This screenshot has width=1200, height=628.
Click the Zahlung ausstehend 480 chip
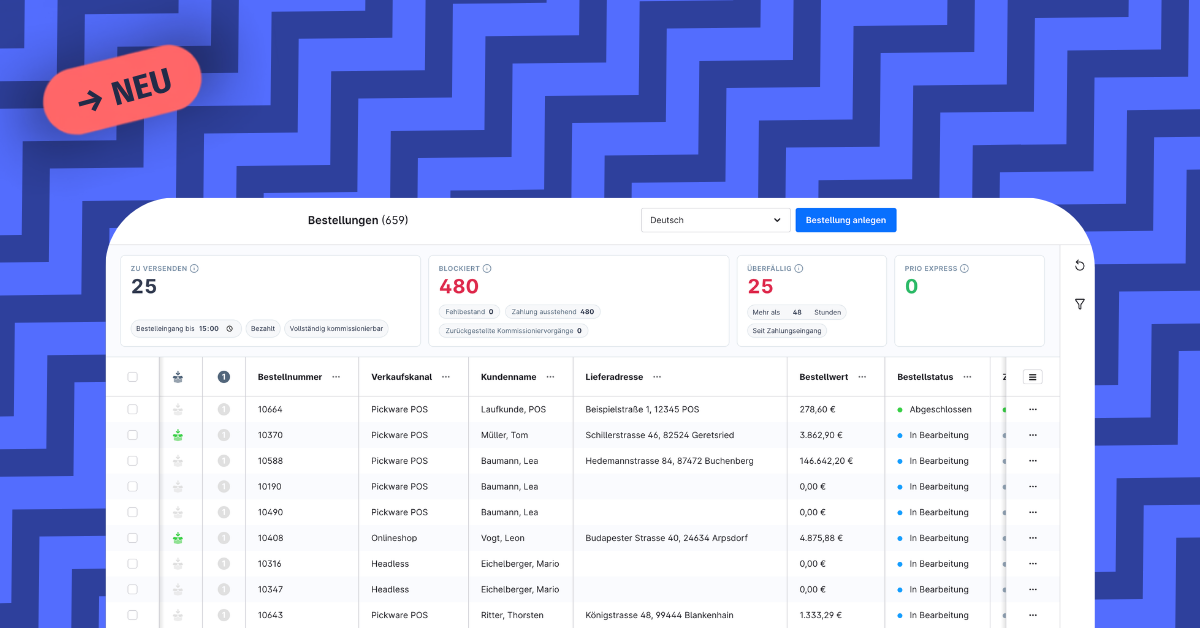[x=553, y=312]
